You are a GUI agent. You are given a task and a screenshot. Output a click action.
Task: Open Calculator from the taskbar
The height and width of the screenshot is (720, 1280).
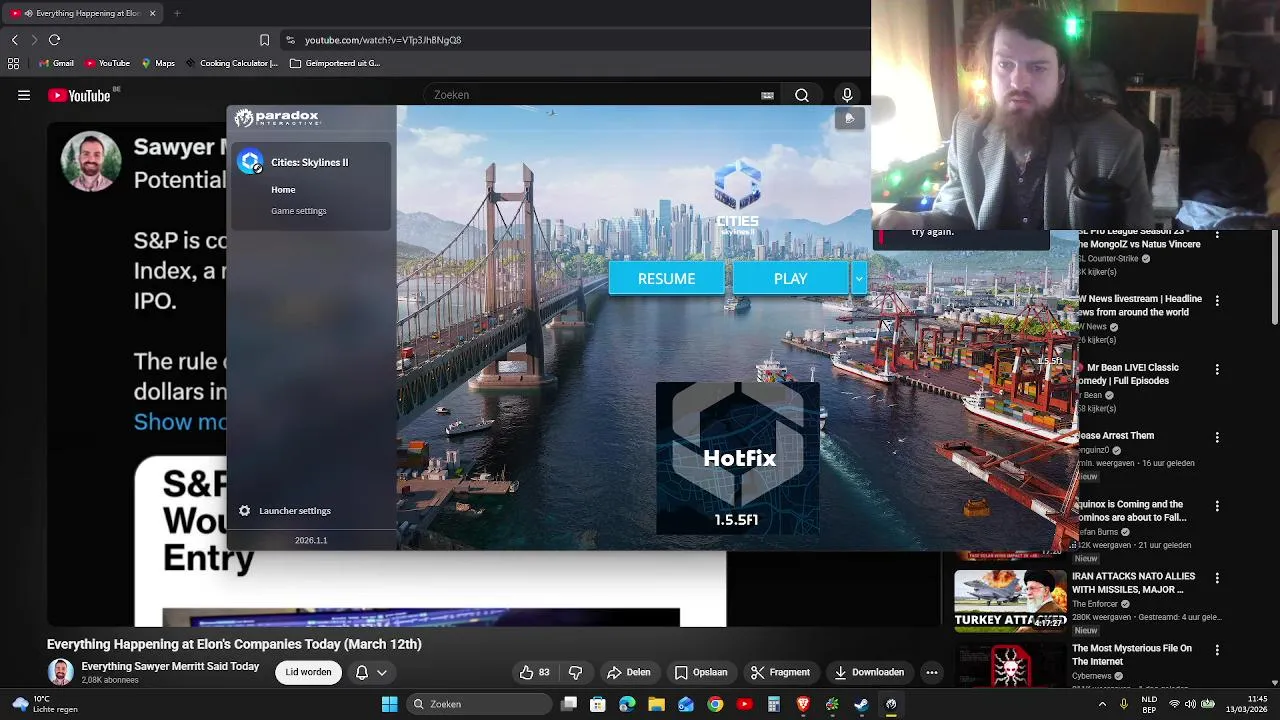[x=773, y=704]
